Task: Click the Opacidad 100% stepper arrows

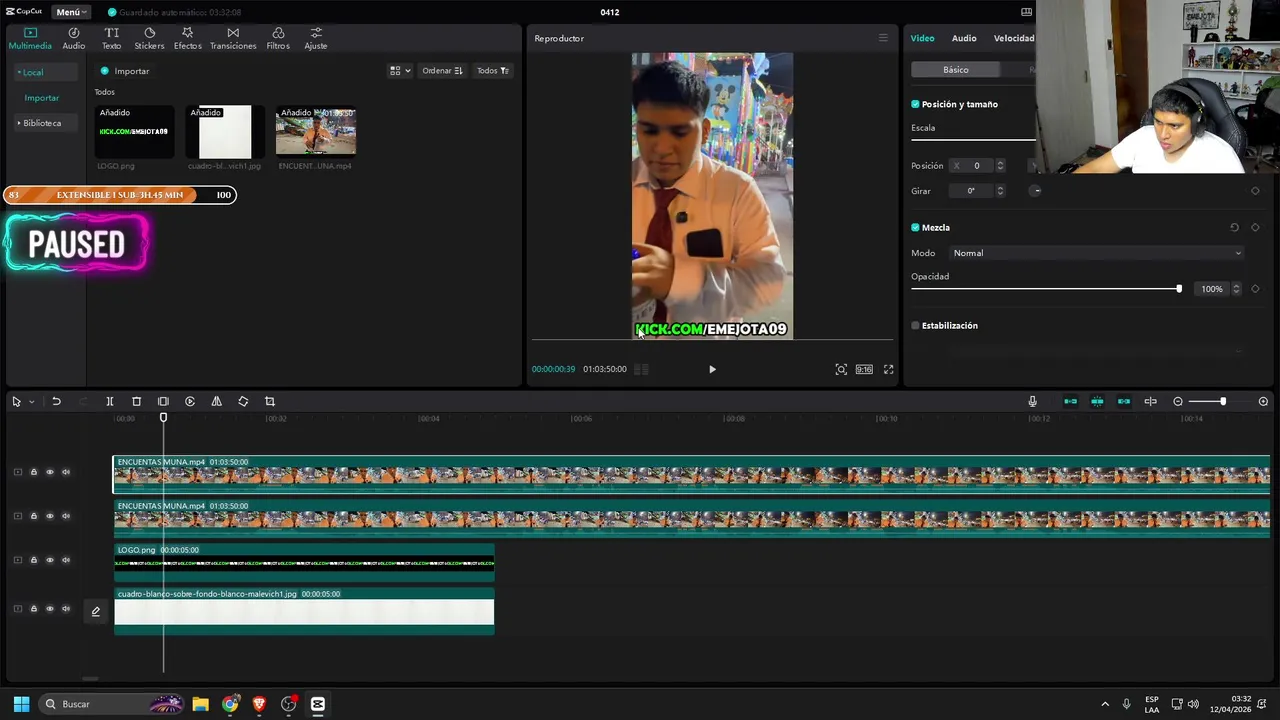Action: [1236, 289]
